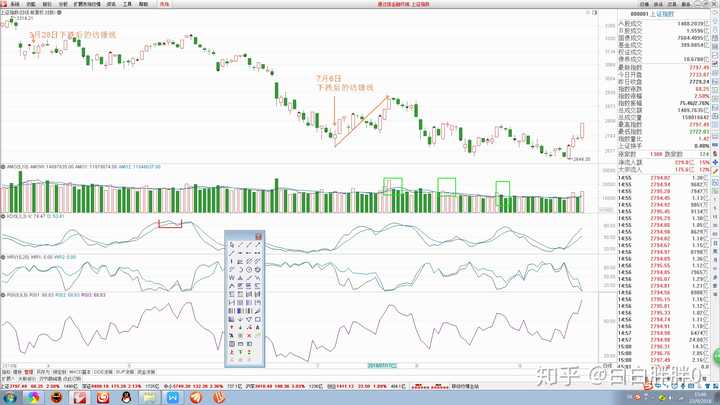Image resolution: width=720 pixels, height=405 pixels.
Task: Choose the red X delete-drawing tool
Action: (x=249, y=336)
